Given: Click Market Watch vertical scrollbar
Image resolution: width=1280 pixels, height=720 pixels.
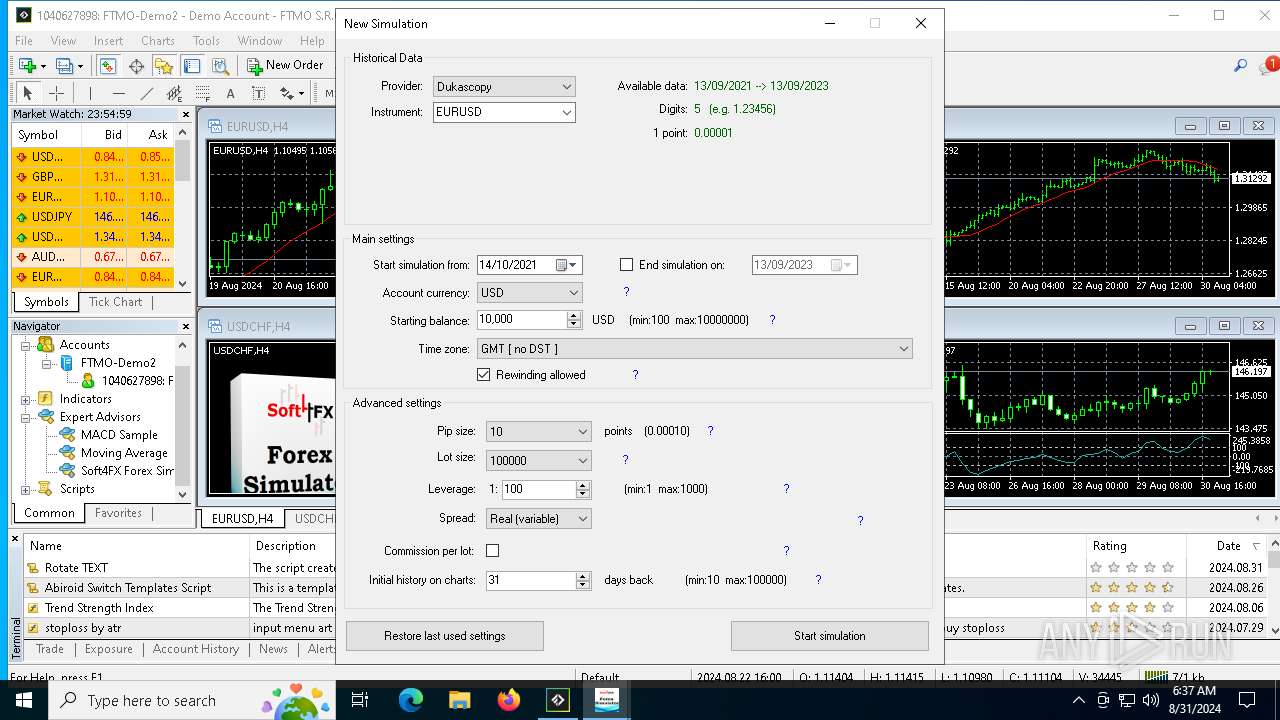Looking at the screenshot, I should (x=183, y=208).
